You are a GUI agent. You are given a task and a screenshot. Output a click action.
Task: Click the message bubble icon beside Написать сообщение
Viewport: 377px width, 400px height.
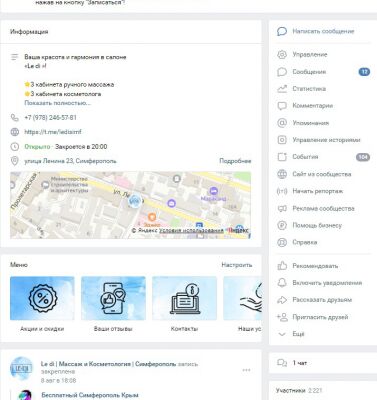(x=282, y=32)
